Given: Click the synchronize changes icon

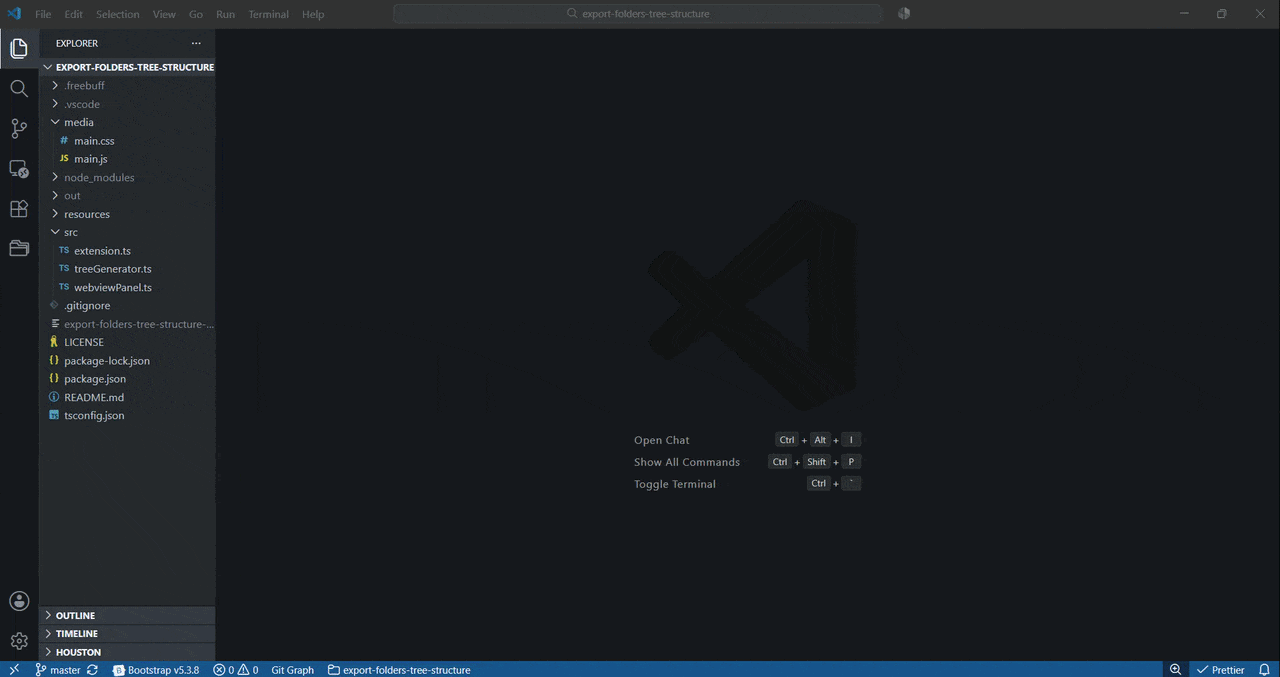Looking at the screenshot, I should click(93, 670).
